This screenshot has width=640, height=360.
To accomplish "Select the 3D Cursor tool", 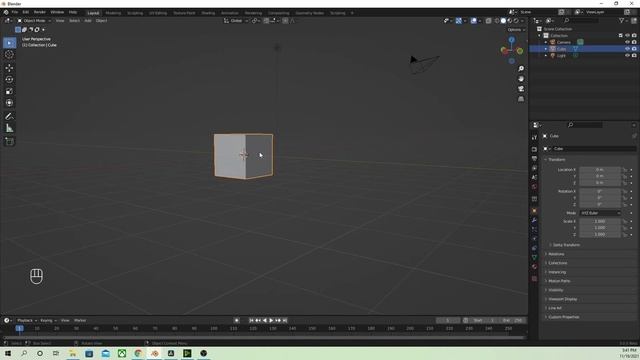I will point(9,55).
